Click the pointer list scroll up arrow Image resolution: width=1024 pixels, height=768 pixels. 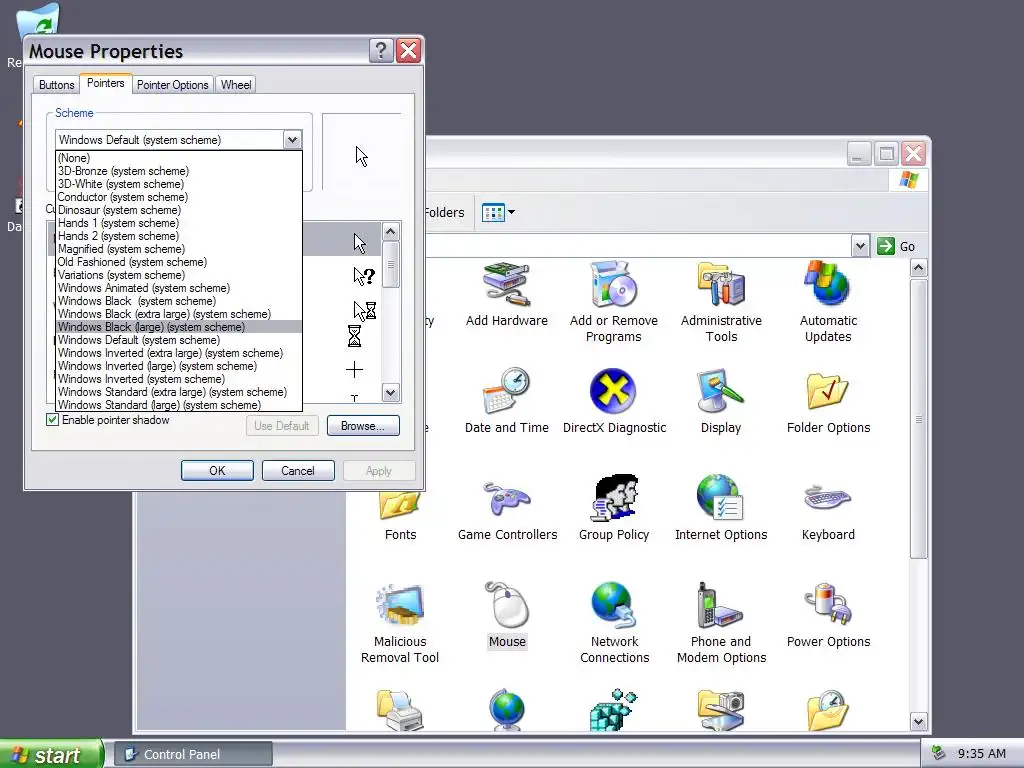point(391,231)
